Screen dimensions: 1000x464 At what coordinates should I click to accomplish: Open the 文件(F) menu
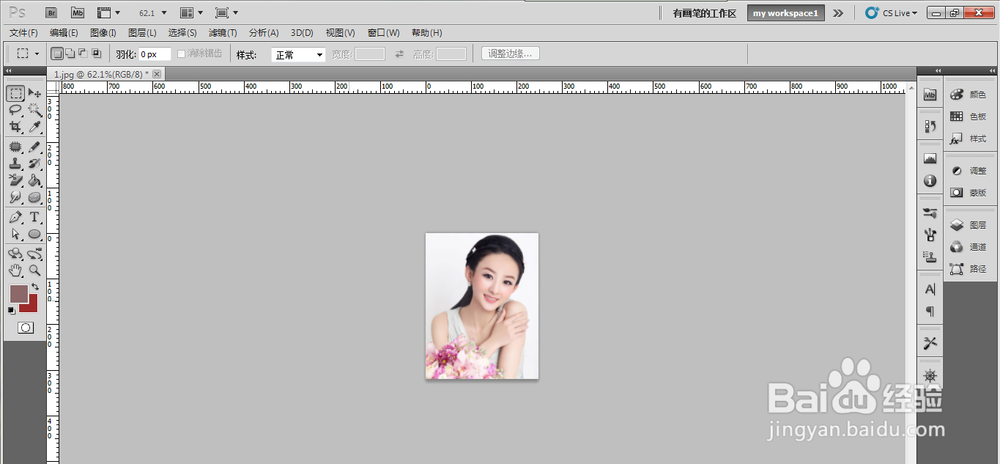click(x=24, y=33)
